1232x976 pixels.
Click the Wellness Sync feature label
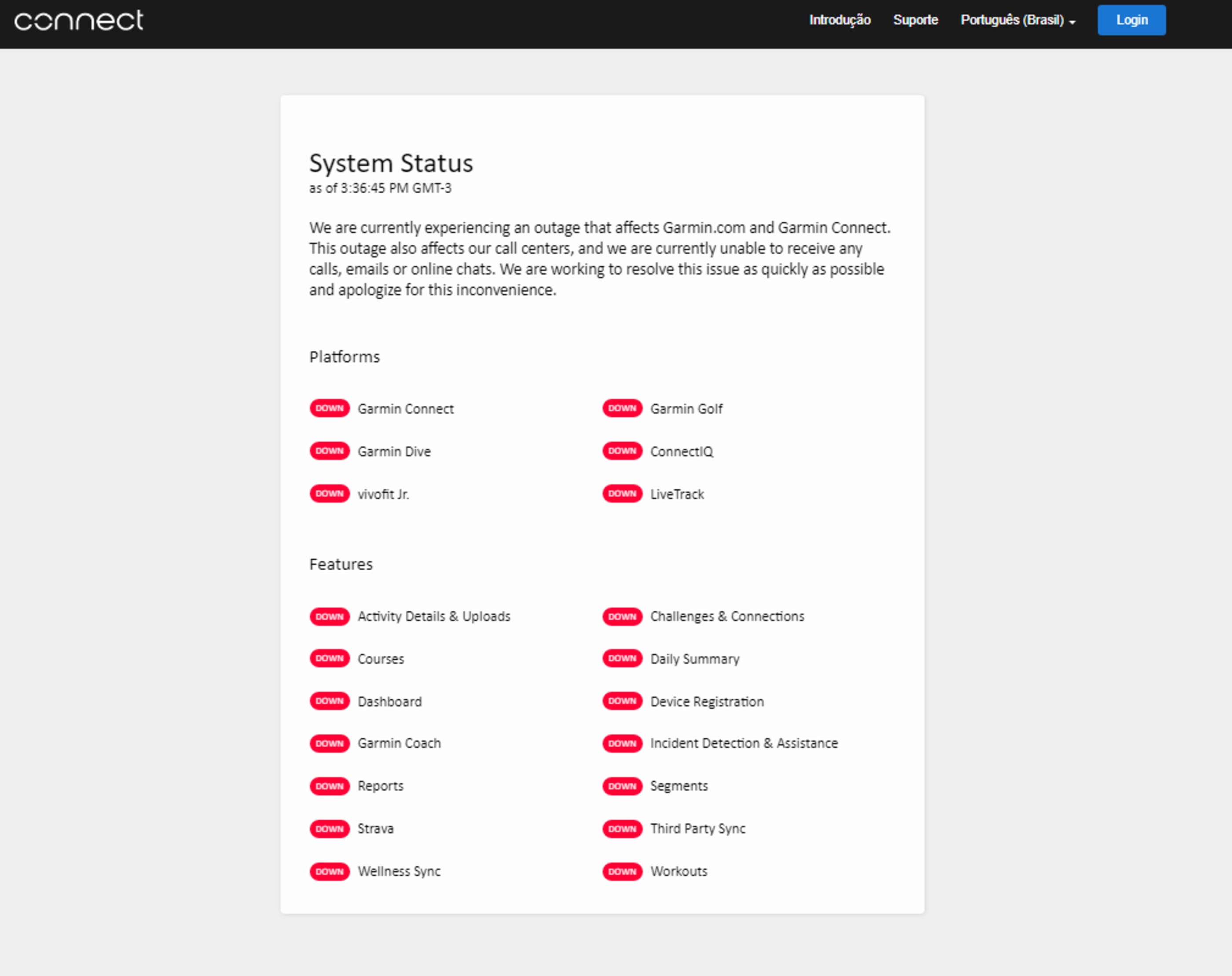tap(399, 871)
